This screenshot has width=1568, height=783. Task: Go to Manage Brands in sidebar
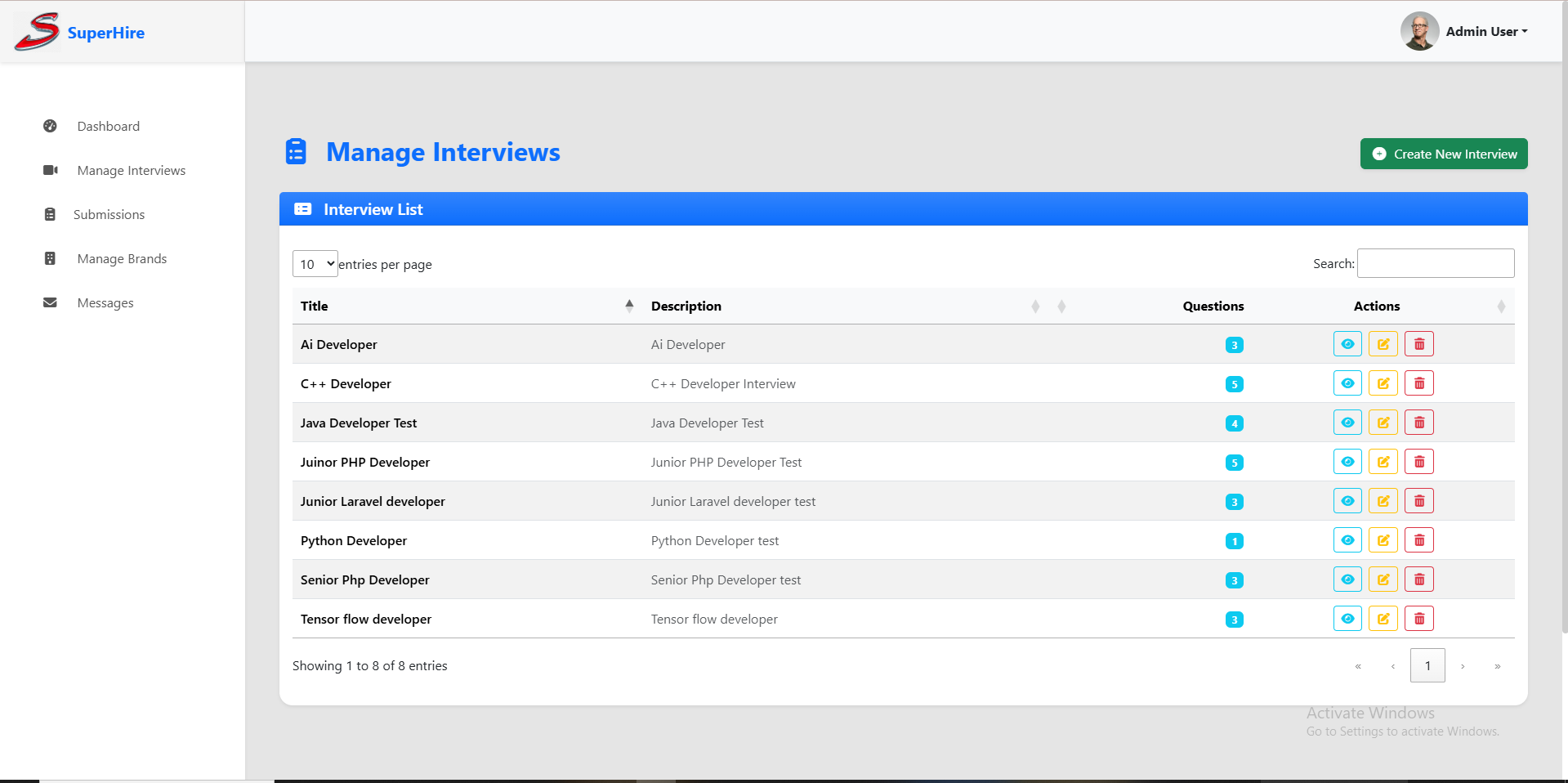pos(122,259)
